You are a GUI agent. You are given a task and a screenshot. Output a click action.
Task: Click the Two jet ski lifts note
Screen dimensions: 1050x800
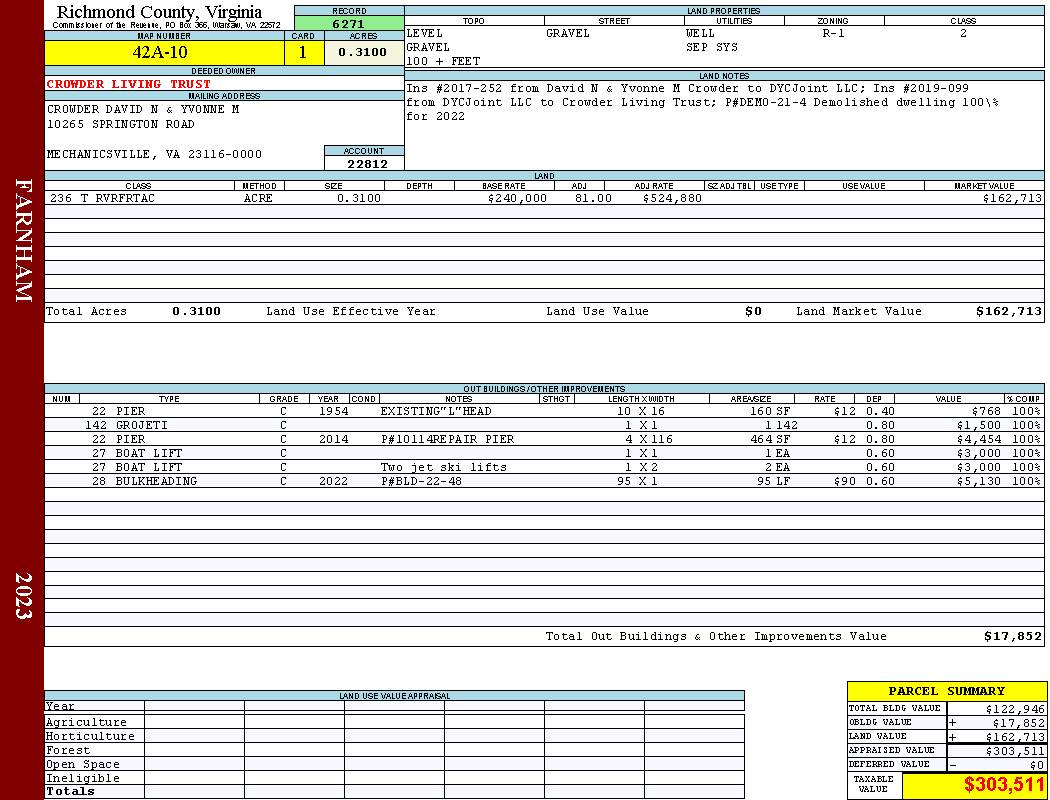(x=443, y=468)
